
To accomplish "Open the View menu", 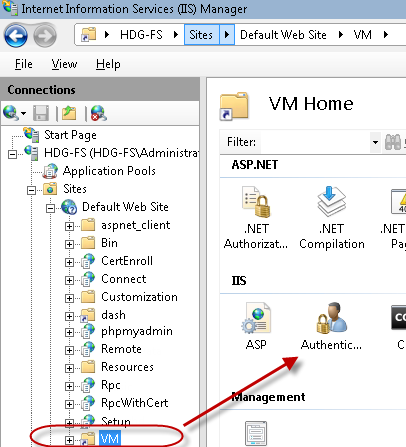I will tap(64, 64).
